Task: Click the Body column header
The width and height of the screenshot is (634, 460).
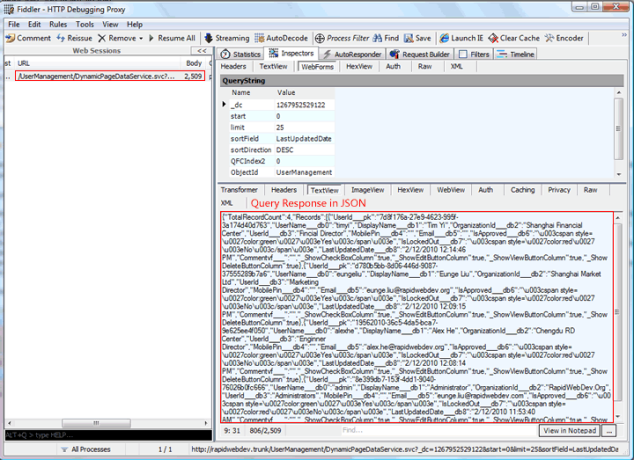Action: coord(194,63)
